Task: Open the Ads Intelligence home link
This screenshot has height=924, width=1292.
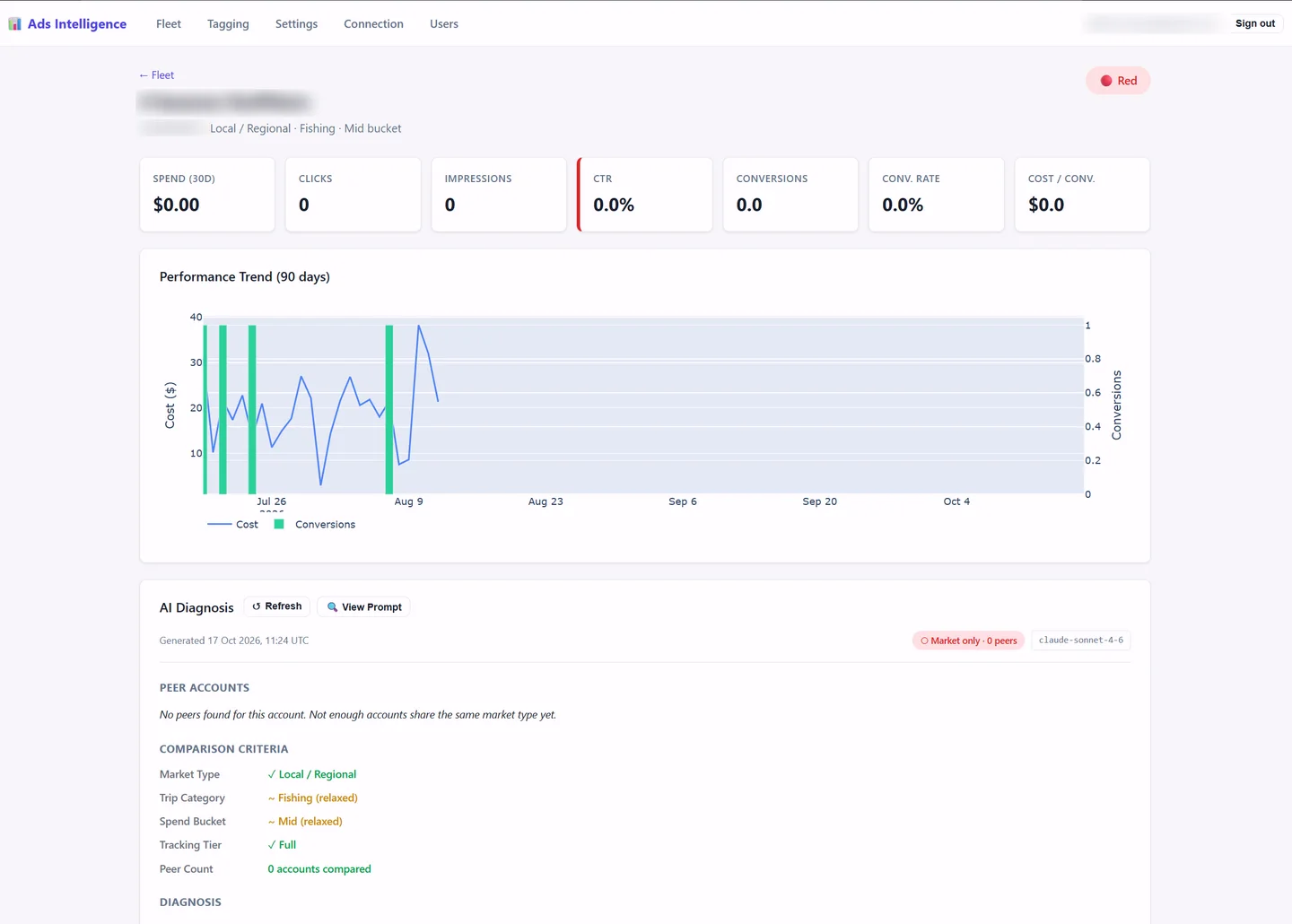Action: tap(68, 24)
